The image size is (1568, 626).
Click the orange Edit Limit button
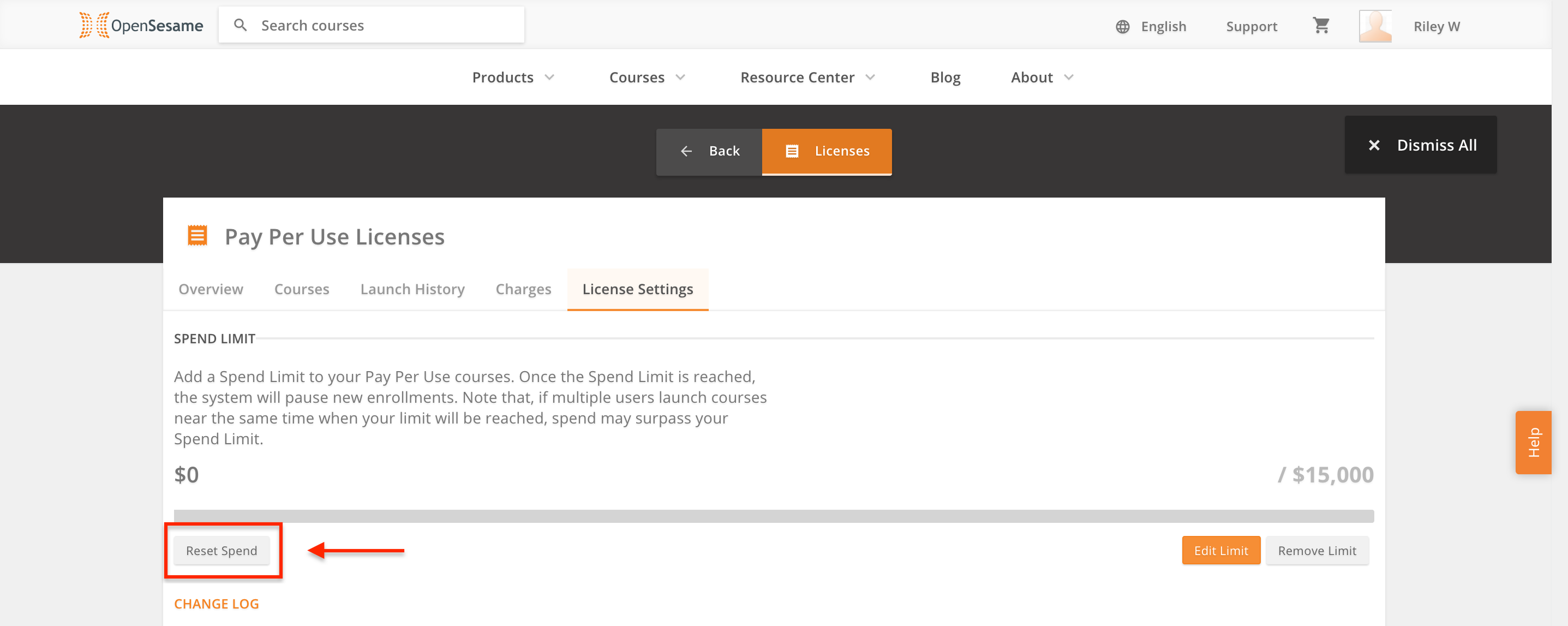click(x=1220, y=551)
